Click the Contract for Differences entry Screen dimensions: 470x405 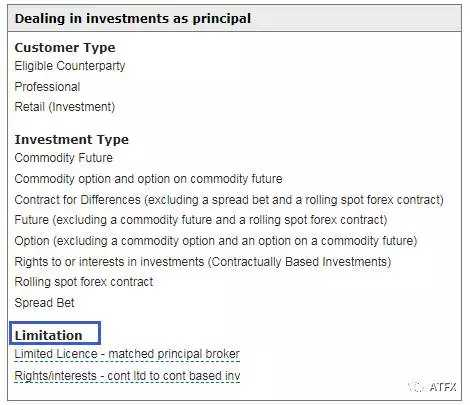point(229,200)
